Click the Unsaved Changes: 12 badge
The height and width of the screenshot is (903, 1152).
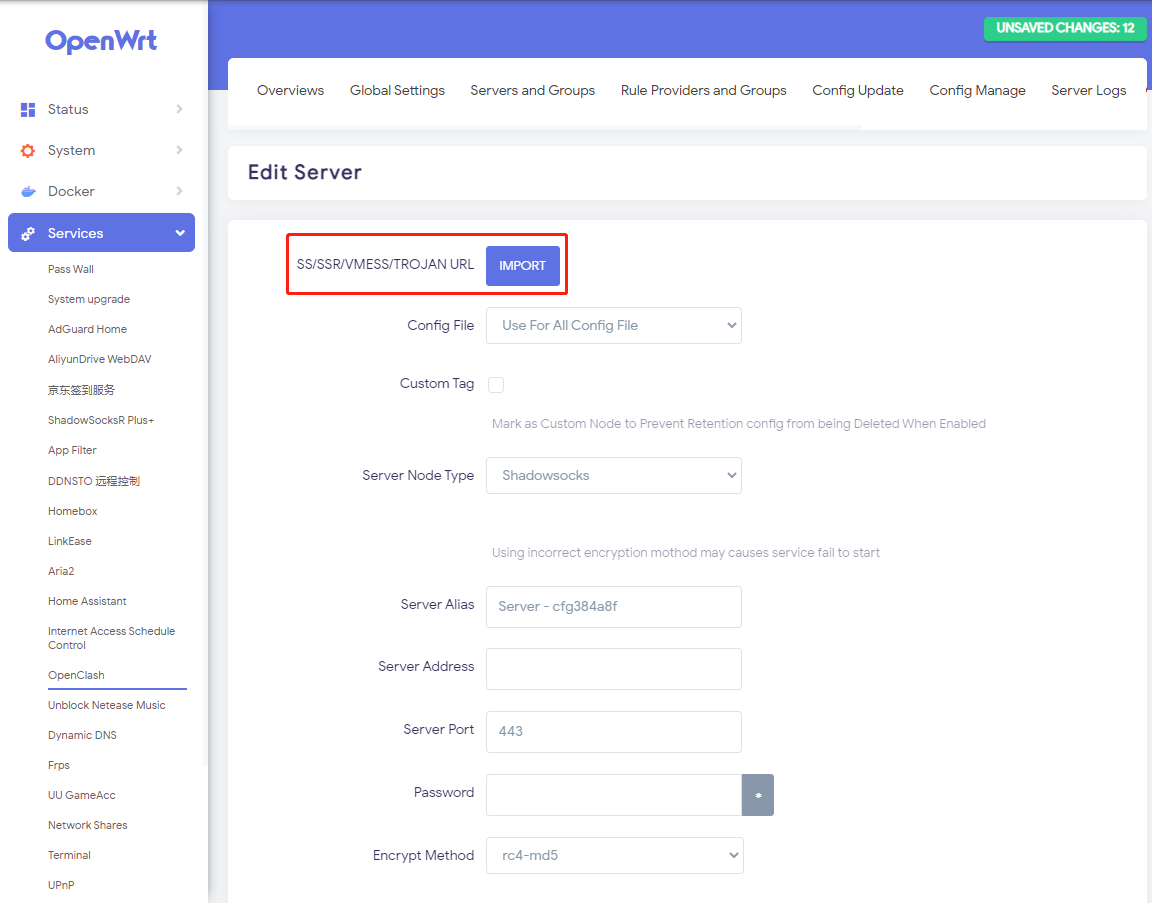click(x=1065, y=28)
